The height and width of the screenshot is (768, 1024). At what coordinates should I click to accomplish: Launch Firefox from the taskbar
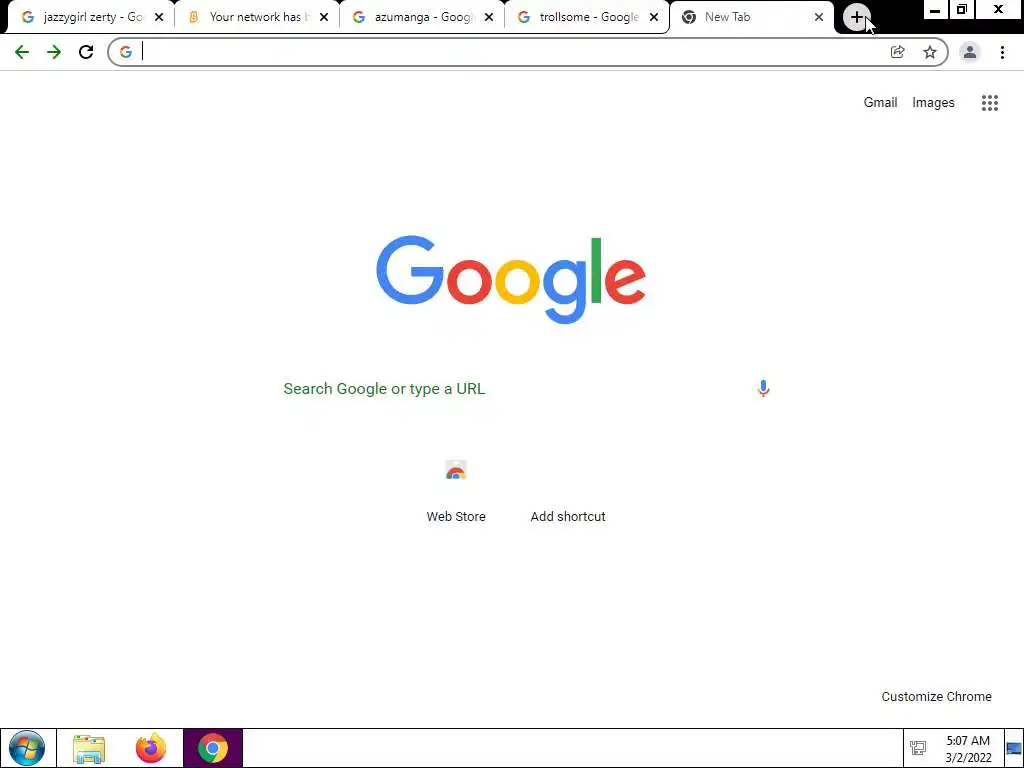(x=151, y=748)
